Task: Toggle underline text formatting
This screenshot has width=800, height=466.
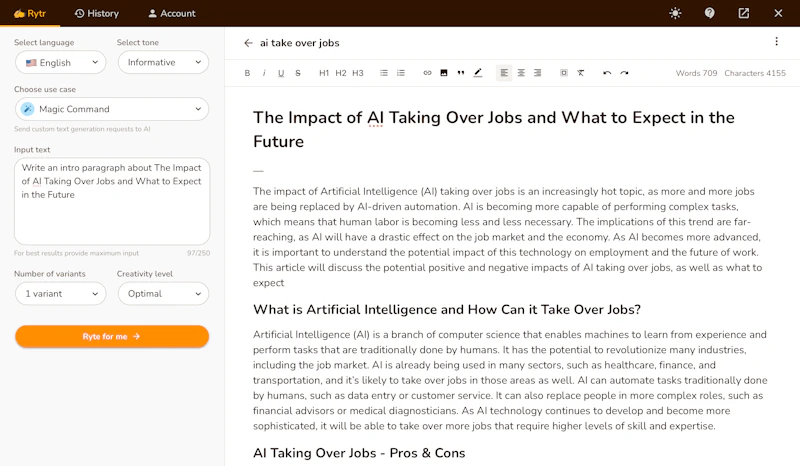Action: [x=281, y=73]
